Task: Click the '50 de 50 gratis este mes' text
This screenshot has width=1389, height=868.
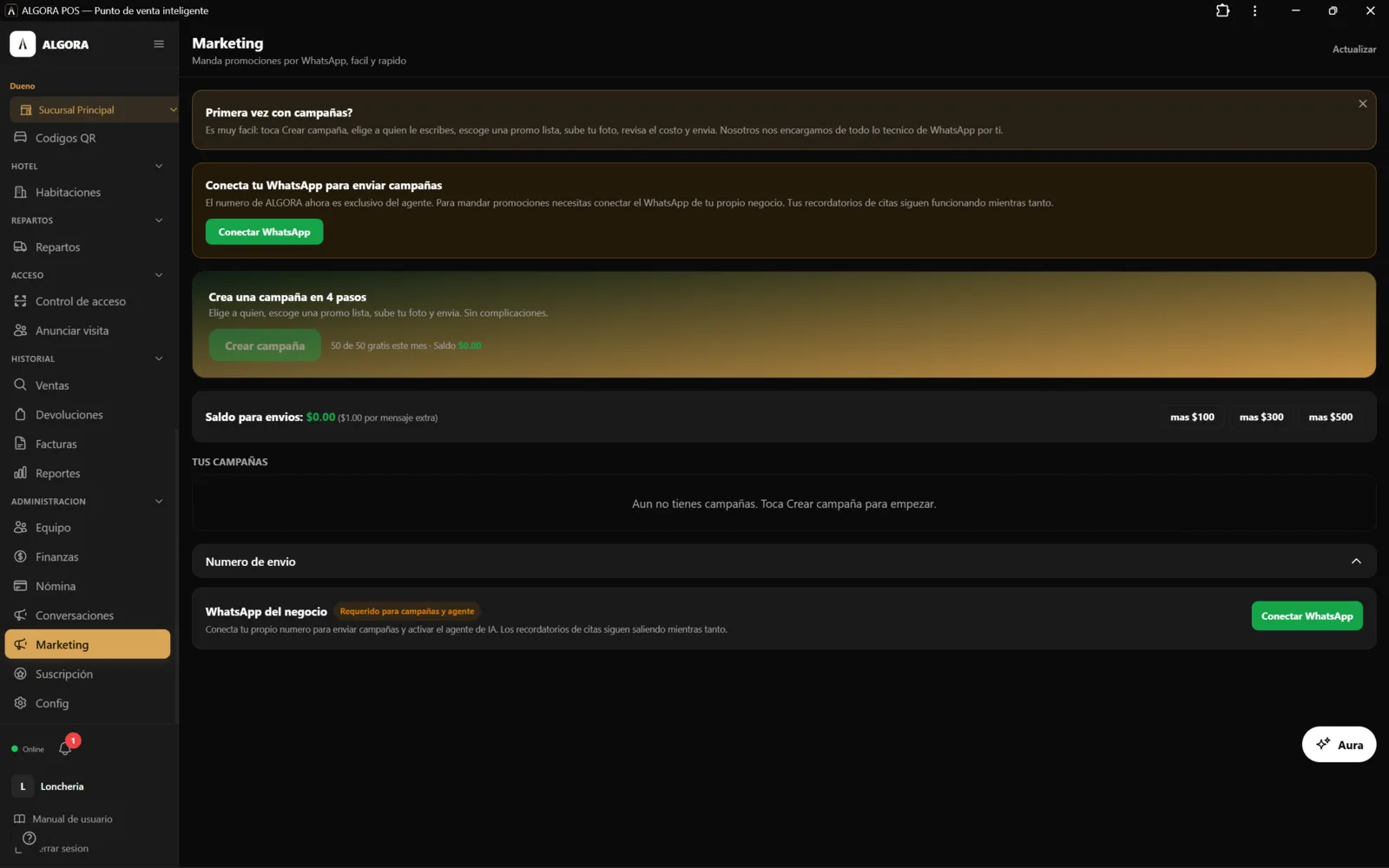Action: [379, 345]
